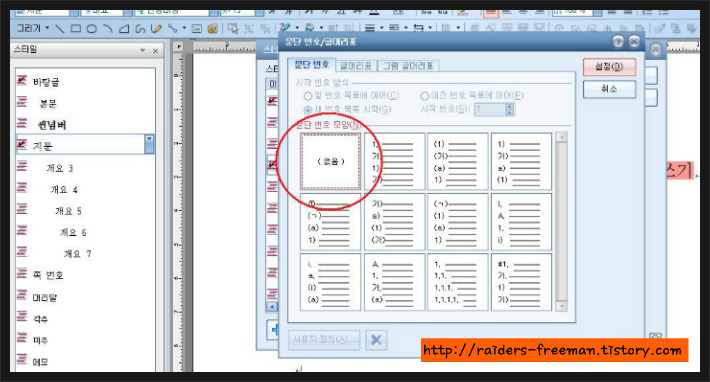Choose the A. 1. 가. (a) numbering style
The width and height of the screenshot is (710, 382).
point(394,282)
